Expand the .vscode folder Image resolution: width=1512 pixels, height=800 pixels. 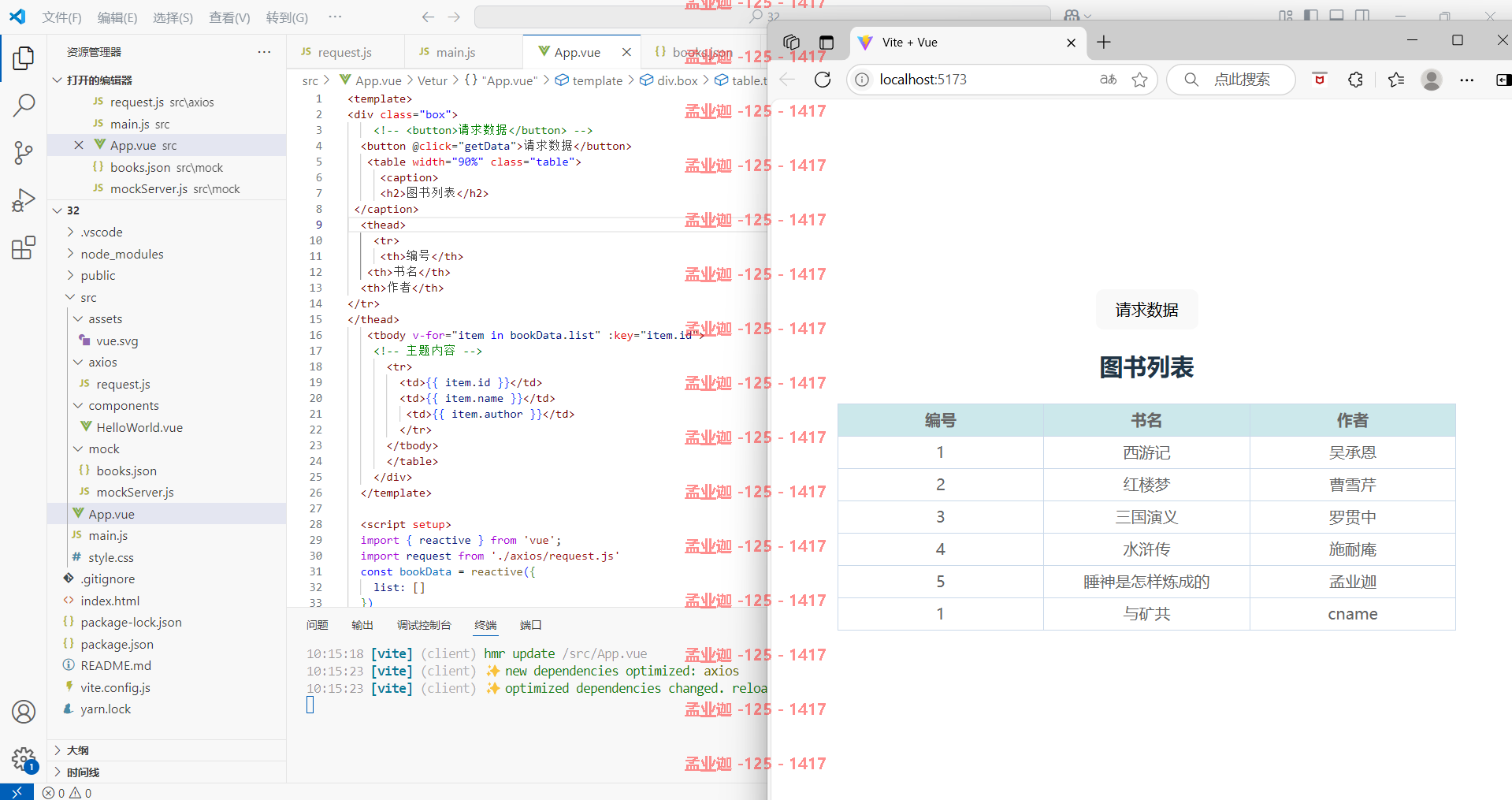(x=102, y=232)
